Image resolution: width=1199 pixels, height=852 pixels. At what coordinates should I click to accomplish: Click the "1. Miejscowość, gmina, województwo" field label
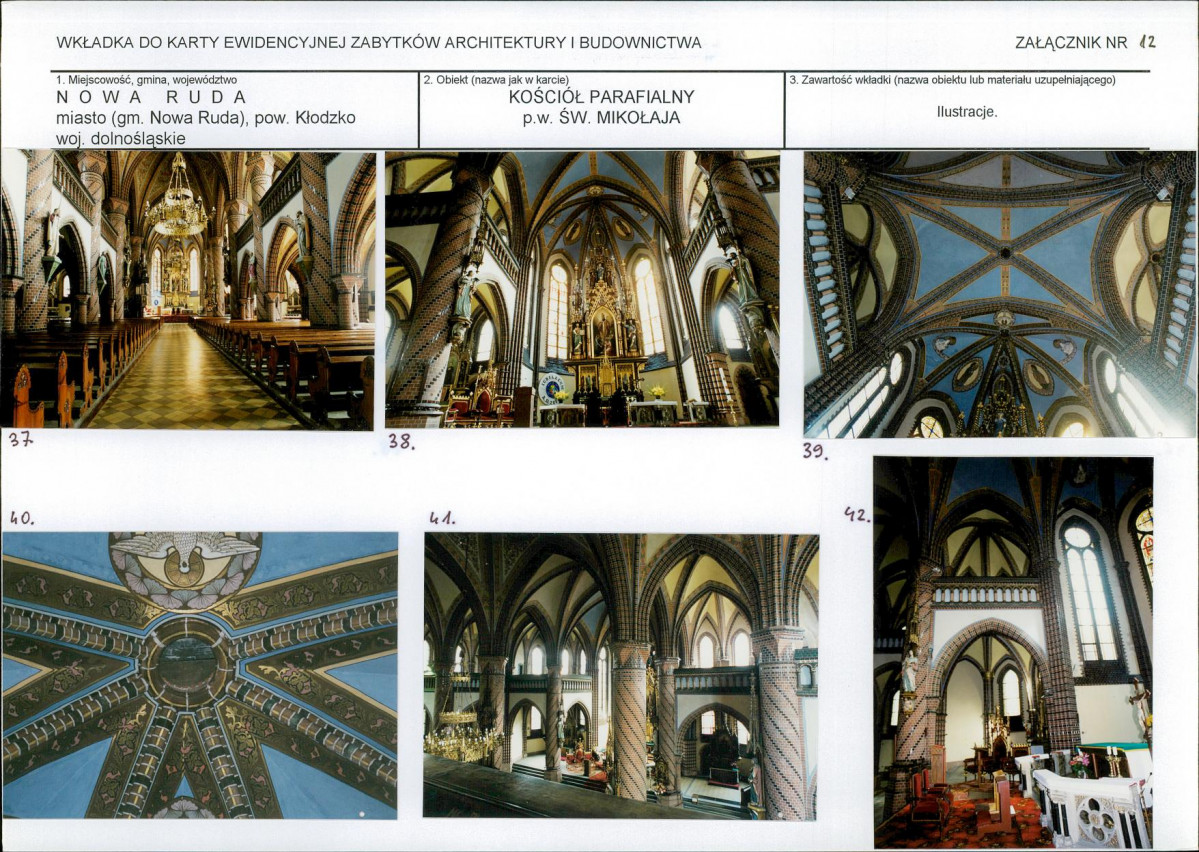[x=146, y=79]
